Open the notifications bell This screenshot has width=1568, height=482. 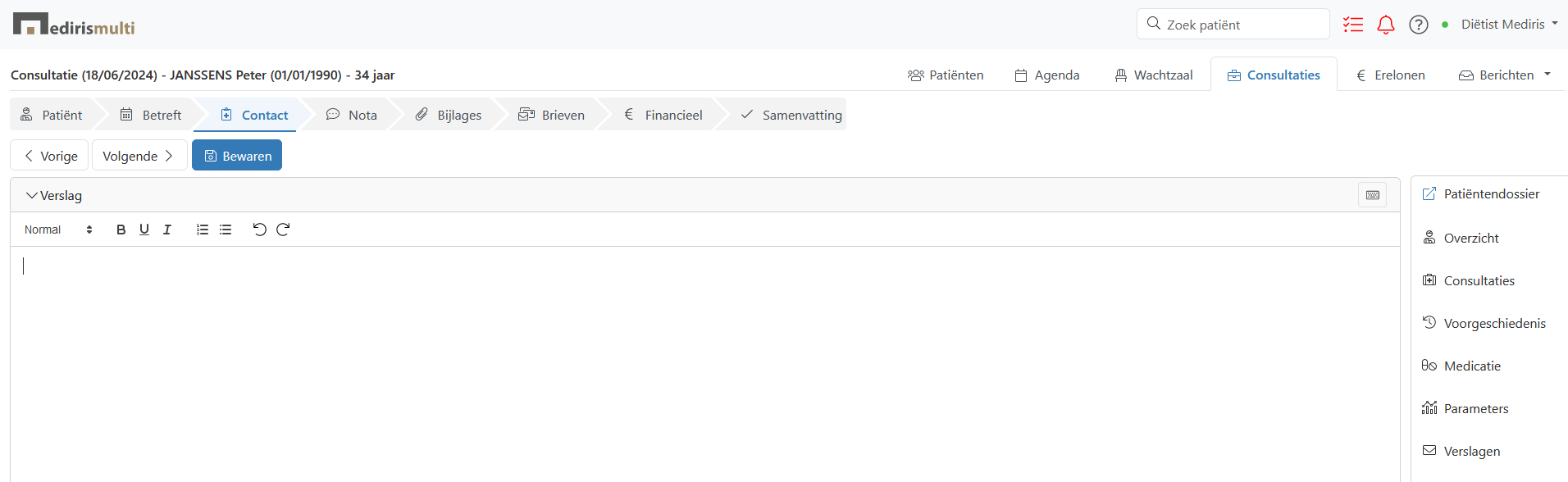click(x=1385, y=25)
